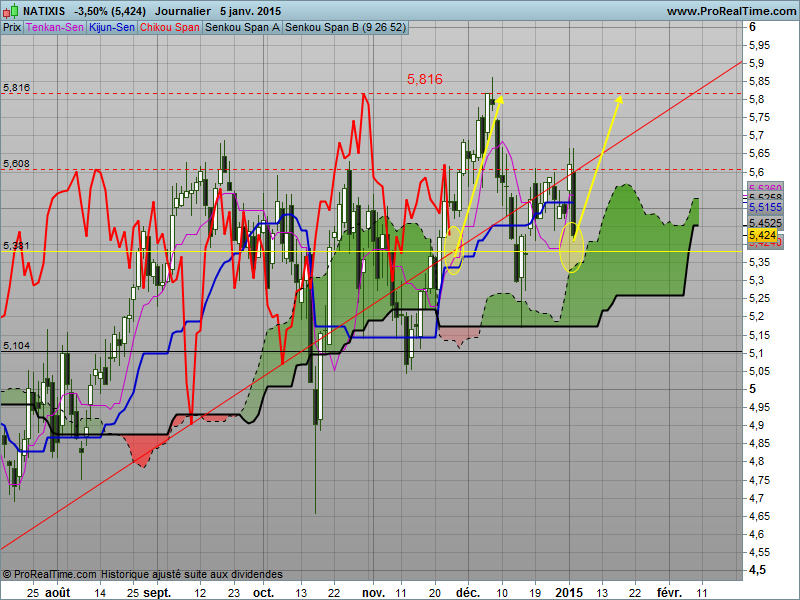Click the 5,7 price axis label

pyautogui.click(x=756, y=136)
